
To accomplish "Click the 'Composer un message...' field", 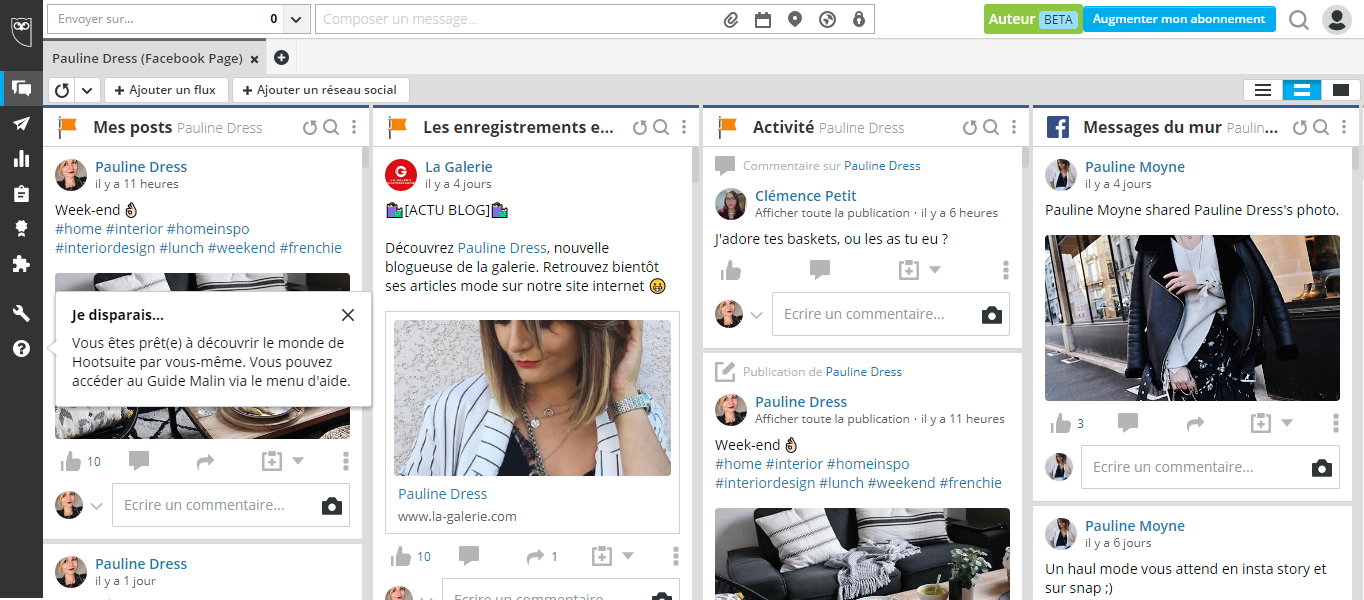I will click(515, 19).
